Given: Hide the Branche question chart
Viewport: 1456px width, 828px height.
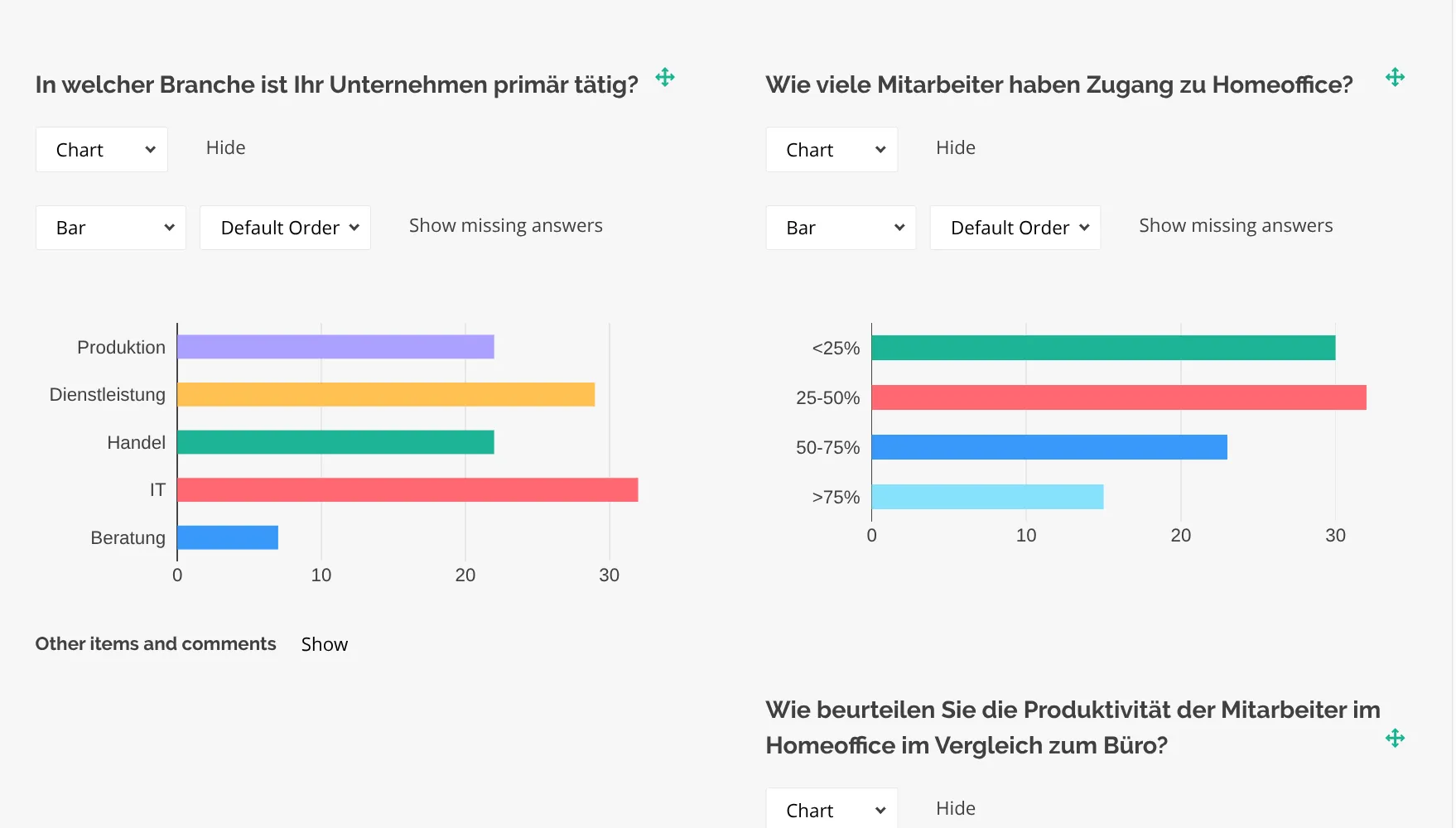Looking at the screenshot, I should tap(225, 147).
